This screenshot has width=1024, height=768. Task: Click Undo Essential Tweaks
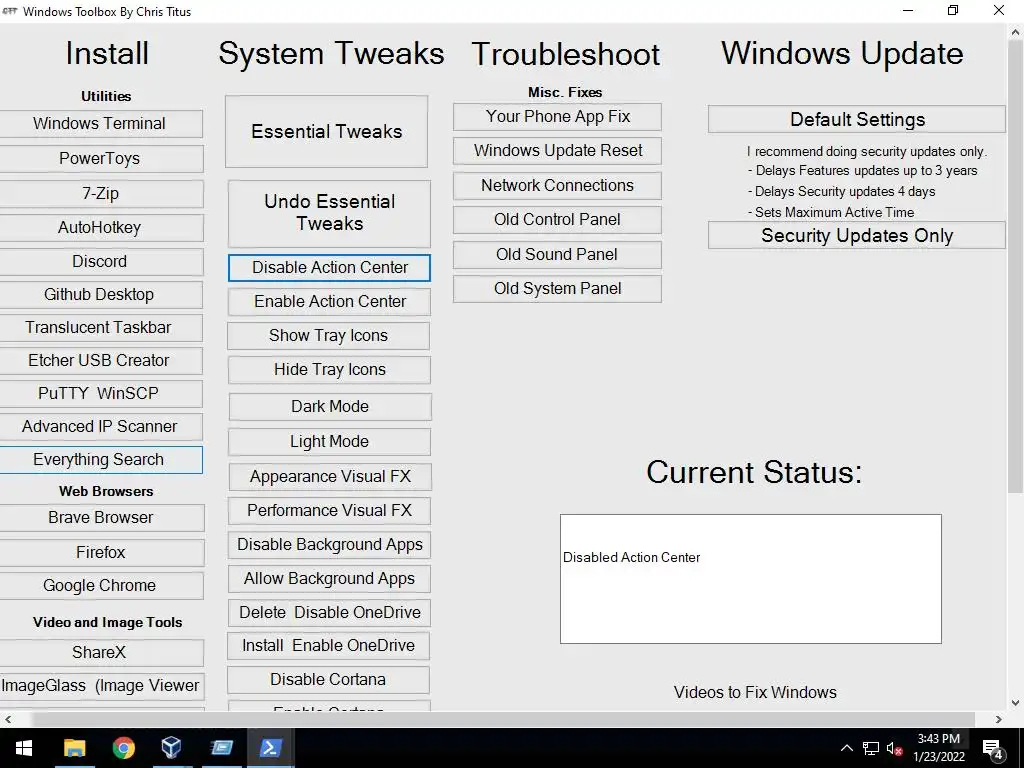click(x=329, y=213)
